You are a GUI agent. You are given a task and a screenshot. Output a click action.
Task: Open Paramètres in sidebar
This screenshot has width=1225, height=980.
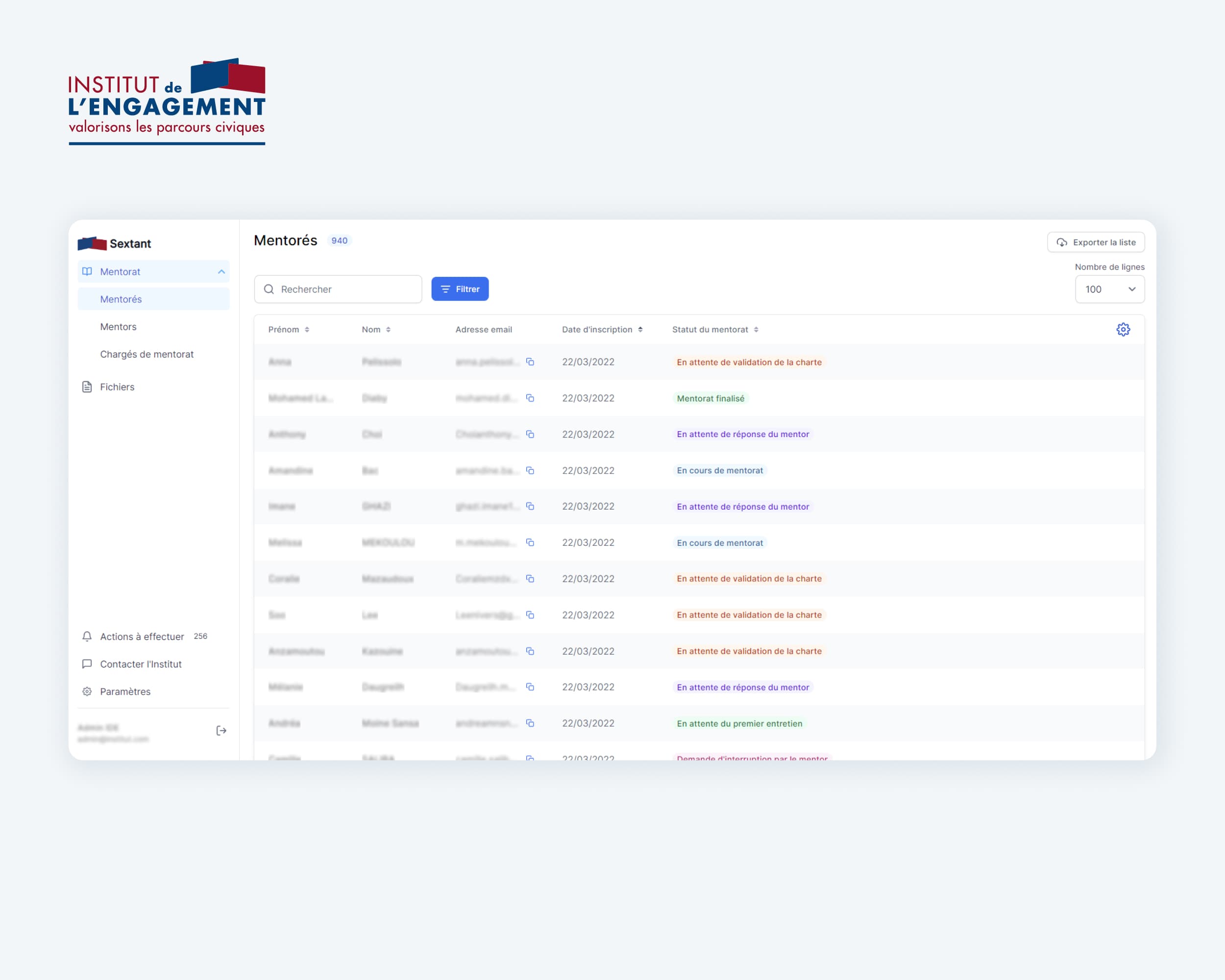(x=153, y=691)
